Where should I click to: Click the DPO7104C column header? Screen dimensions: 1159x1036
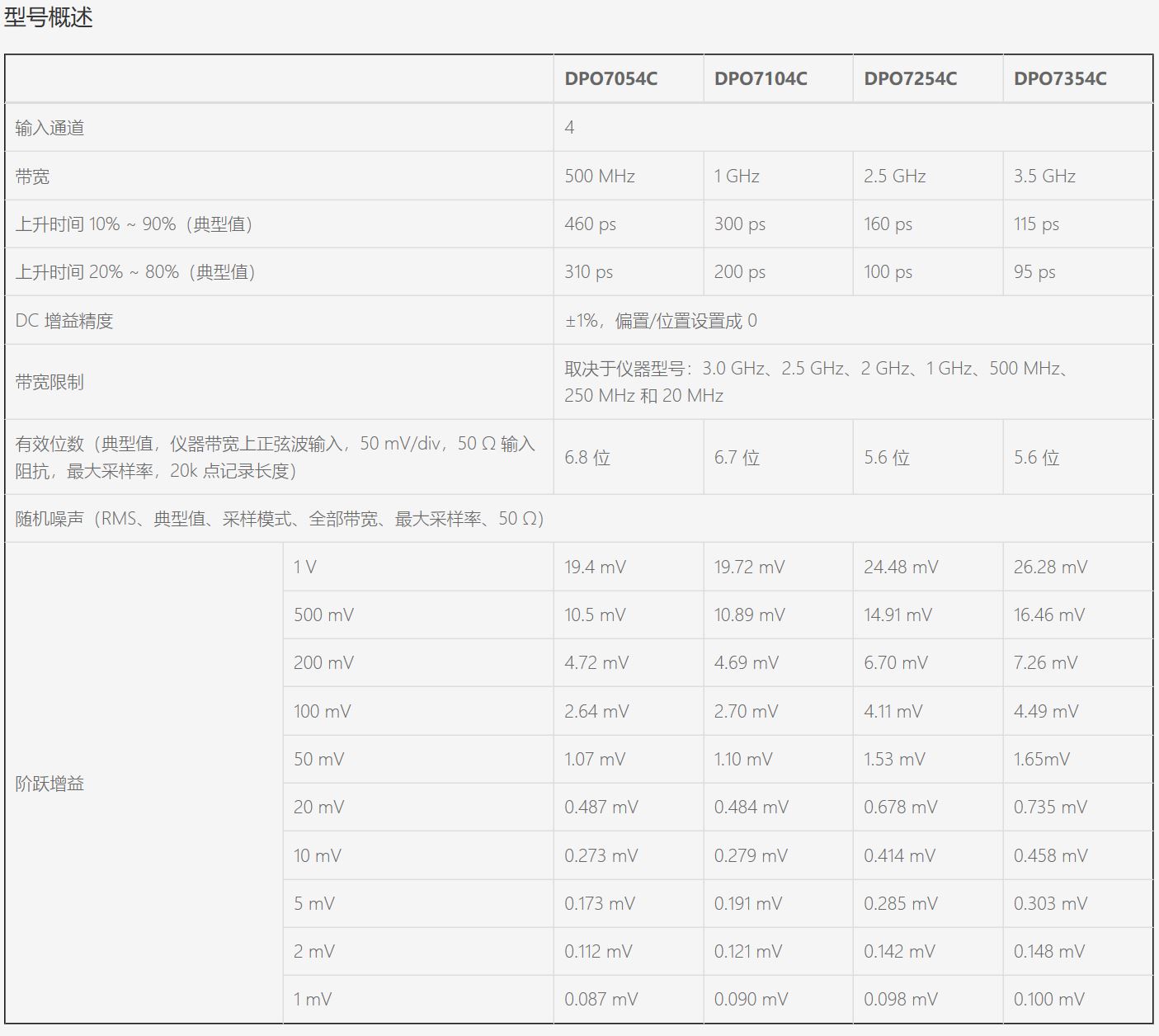coord(761,79)
